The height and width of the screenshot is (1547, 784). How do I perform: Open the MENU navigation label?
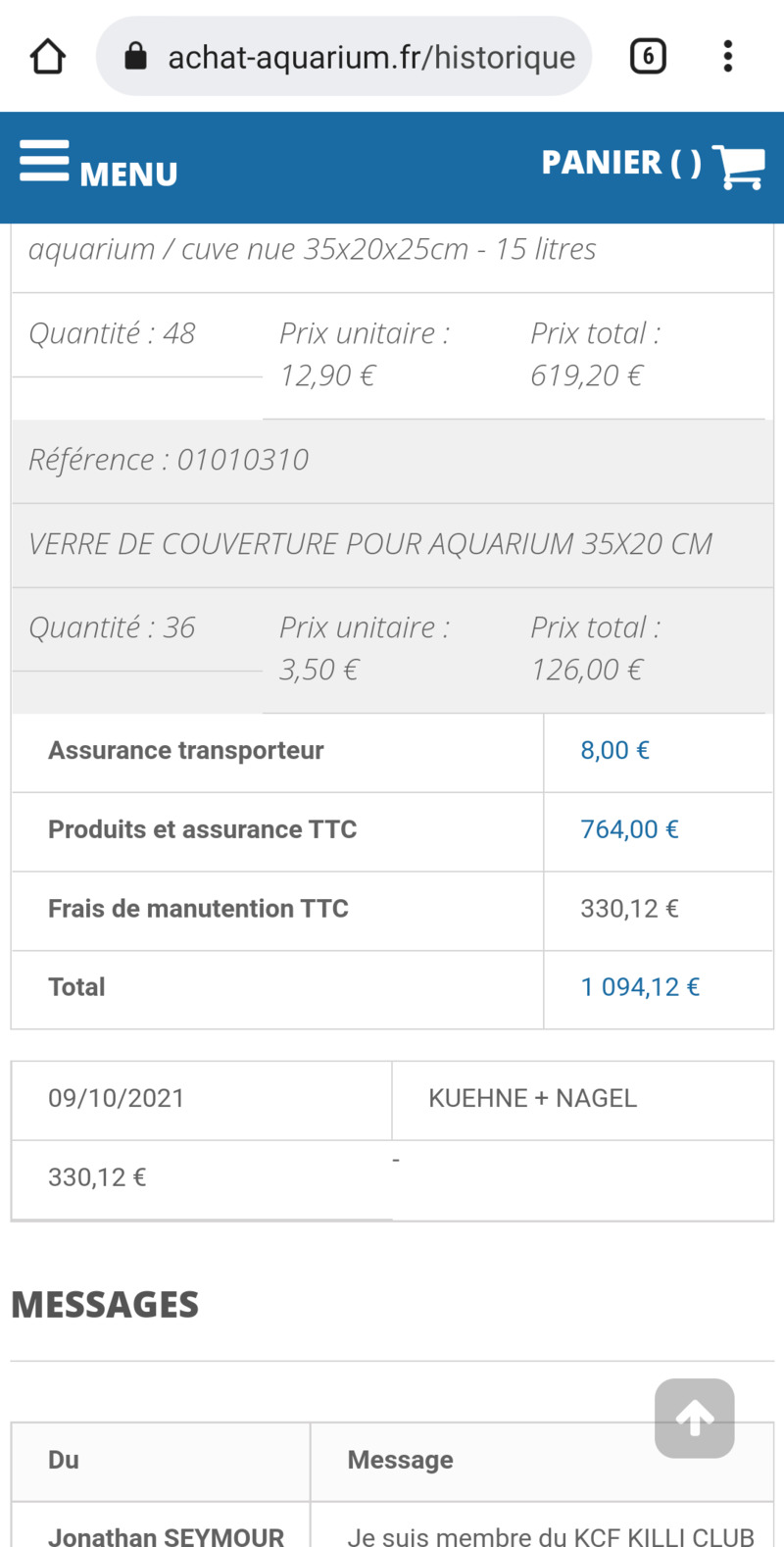click(x=128, y=175)
